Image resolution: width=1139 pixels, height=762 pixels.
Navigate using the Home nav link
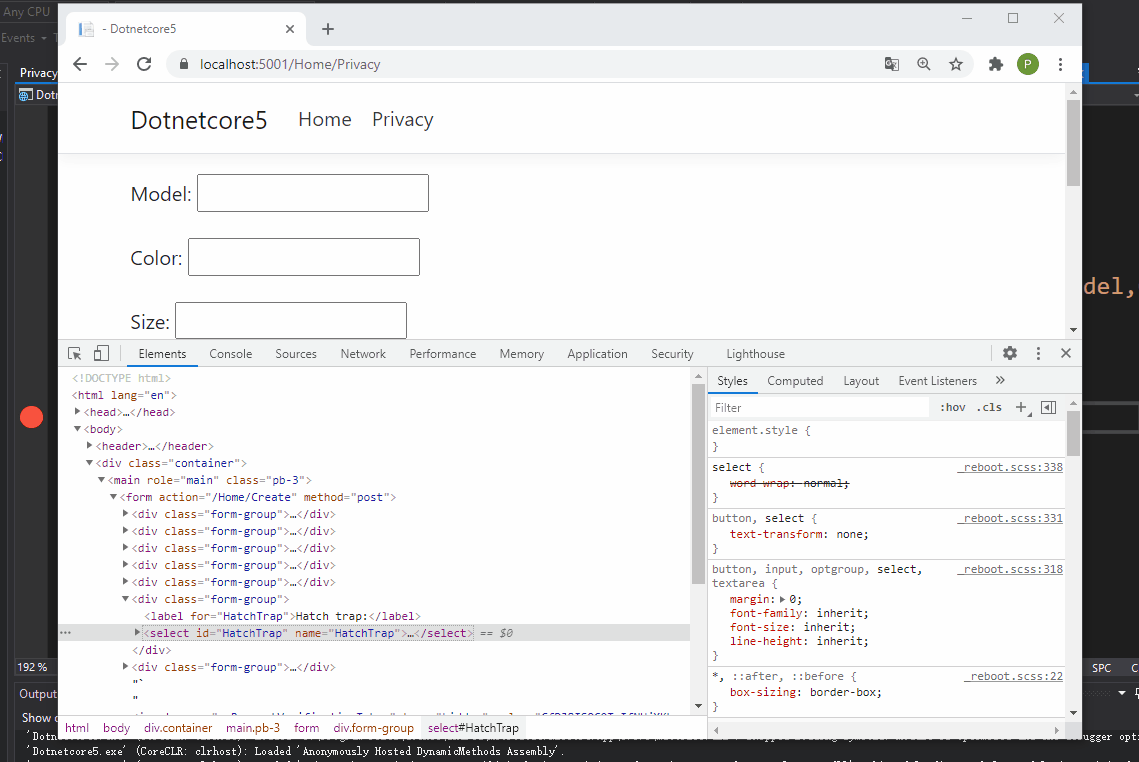coord(324,119)
